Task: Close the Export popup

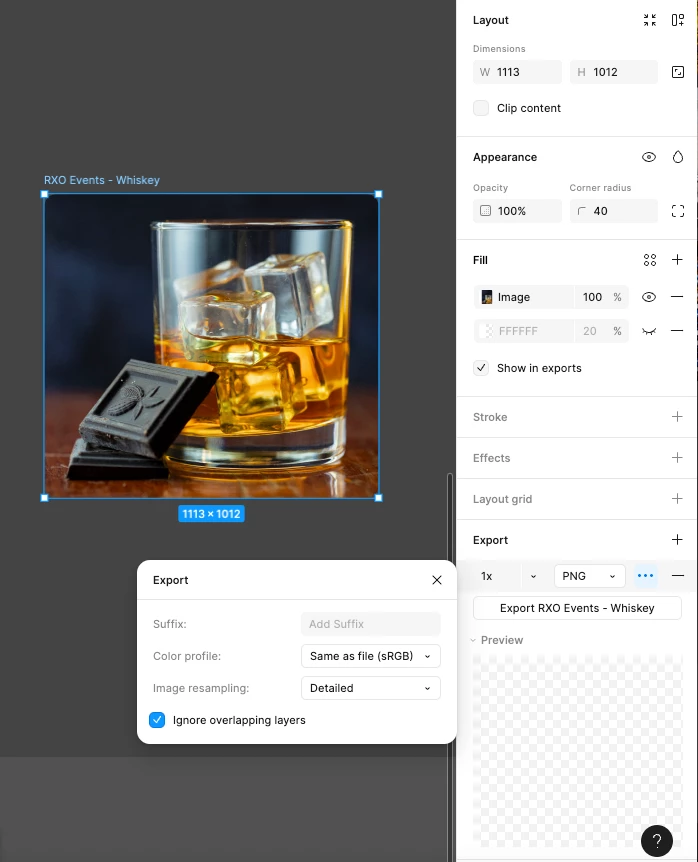Action: point(437,580)
